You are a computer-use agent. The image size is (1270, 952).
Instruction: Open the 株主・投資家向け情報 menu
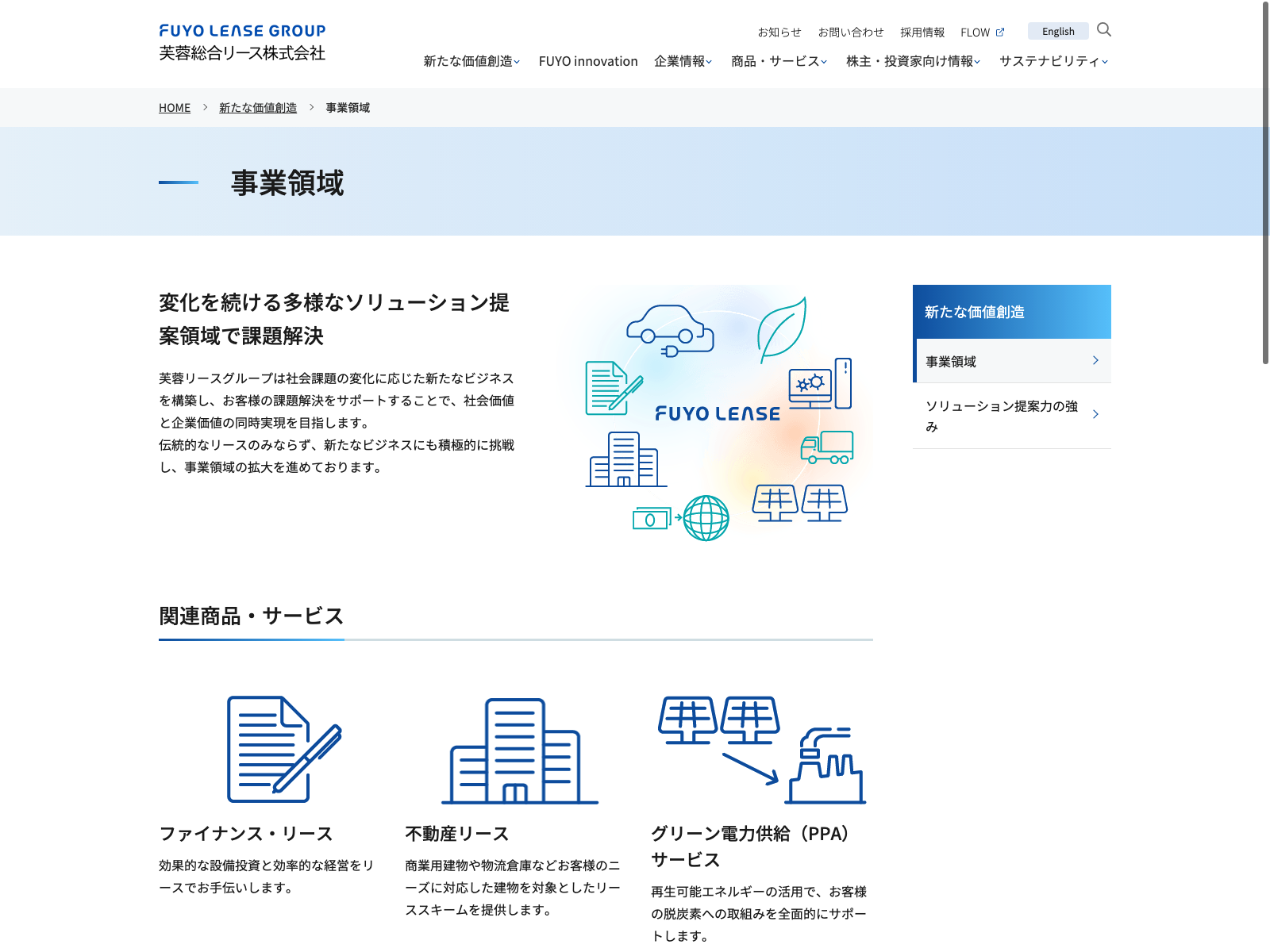[x=913, y=61]
